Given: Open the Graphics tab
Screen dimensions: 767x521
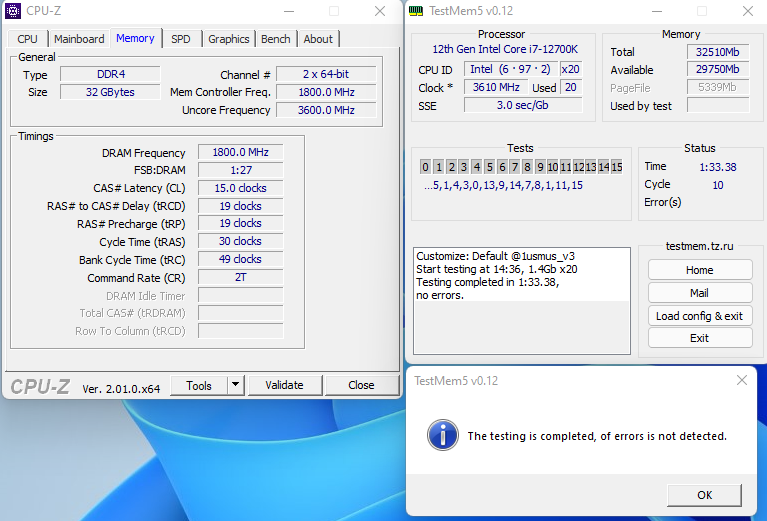Looking at the screenshot, I should [228, 39].
